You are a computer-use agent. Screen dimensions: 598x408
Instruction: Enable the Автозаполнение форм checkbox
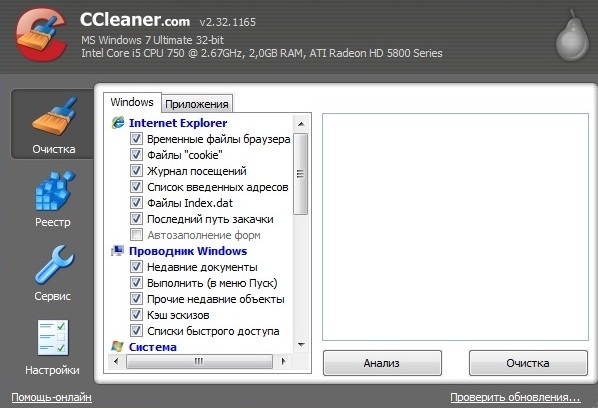[136, 235]
